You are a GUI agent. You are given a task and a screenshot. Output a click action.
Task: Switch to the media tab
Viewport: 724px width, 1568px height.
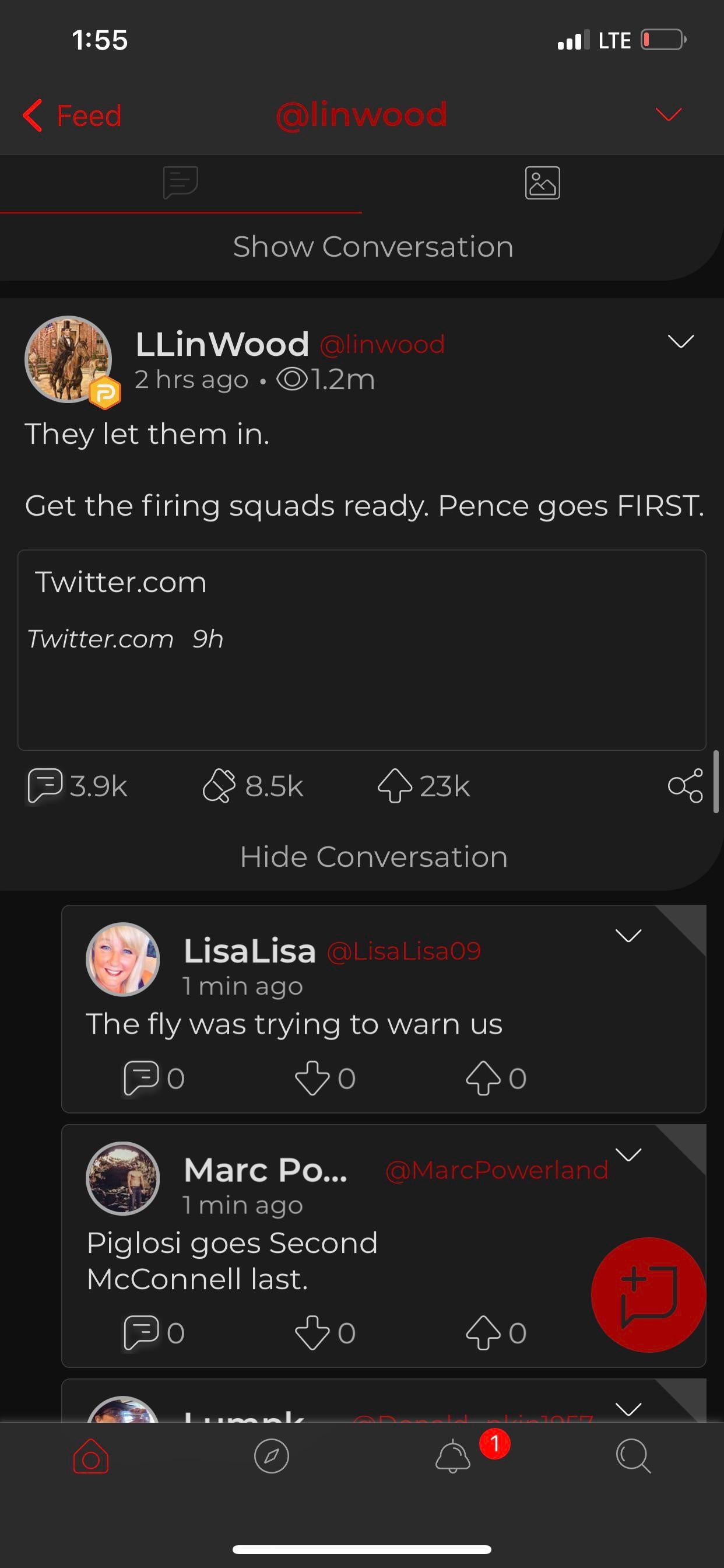[x=542, y=183]
